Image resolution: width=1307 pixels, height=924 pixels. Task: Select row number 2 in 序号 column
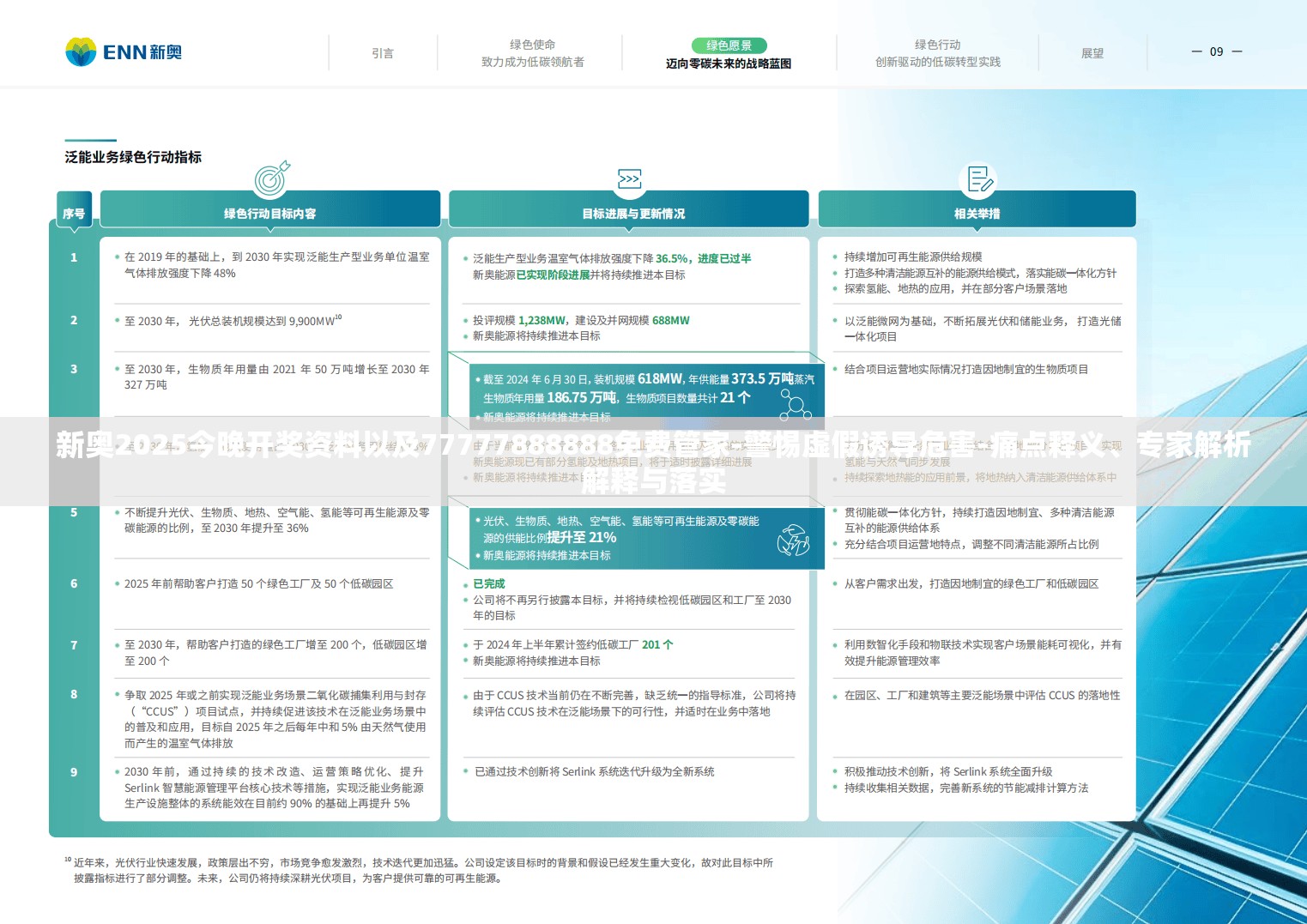tap(74, 320)
